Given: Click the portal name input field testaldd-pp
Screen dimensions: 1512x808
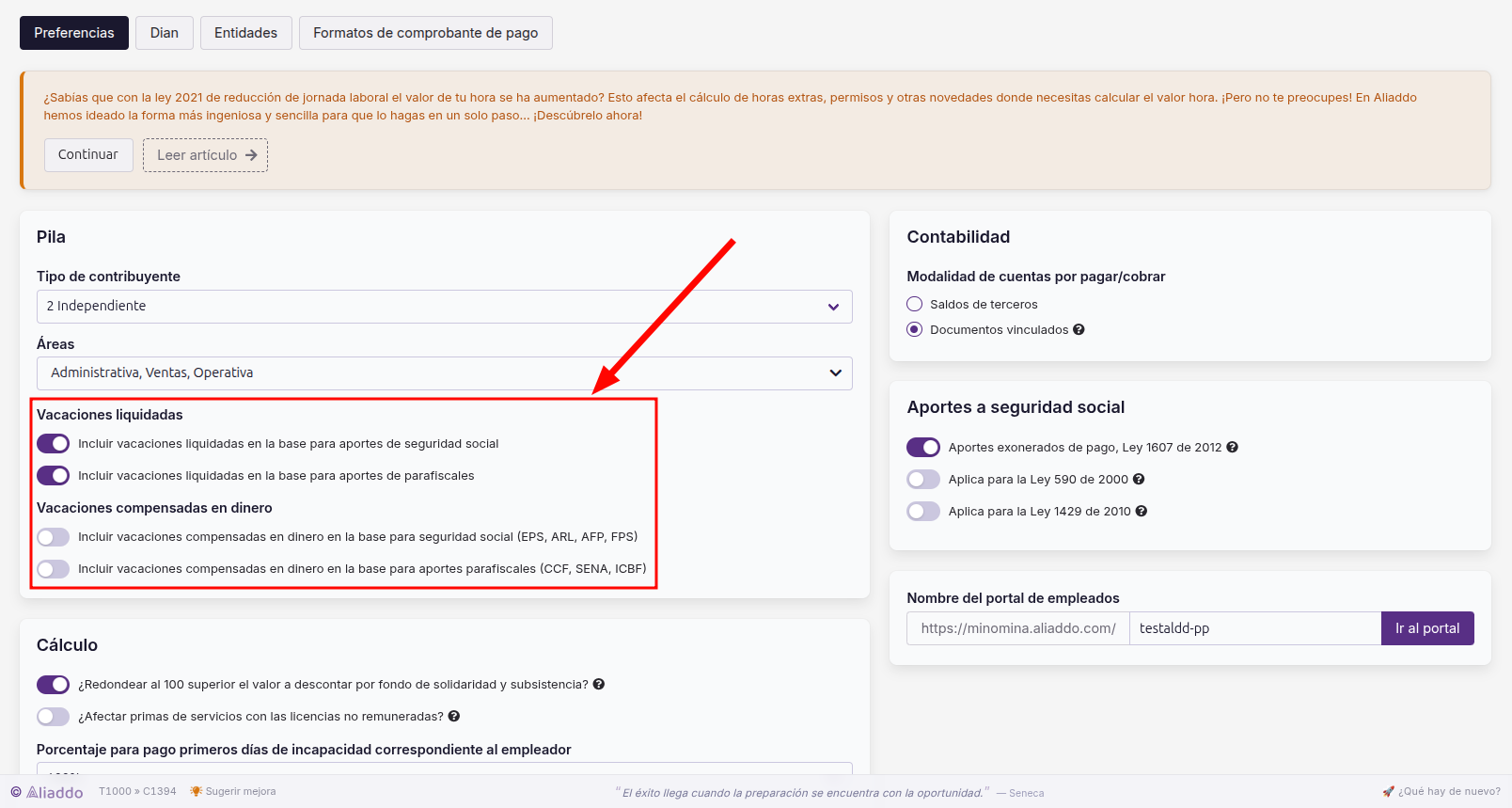Looking at the screenshot, I should tap(1255, 628).
